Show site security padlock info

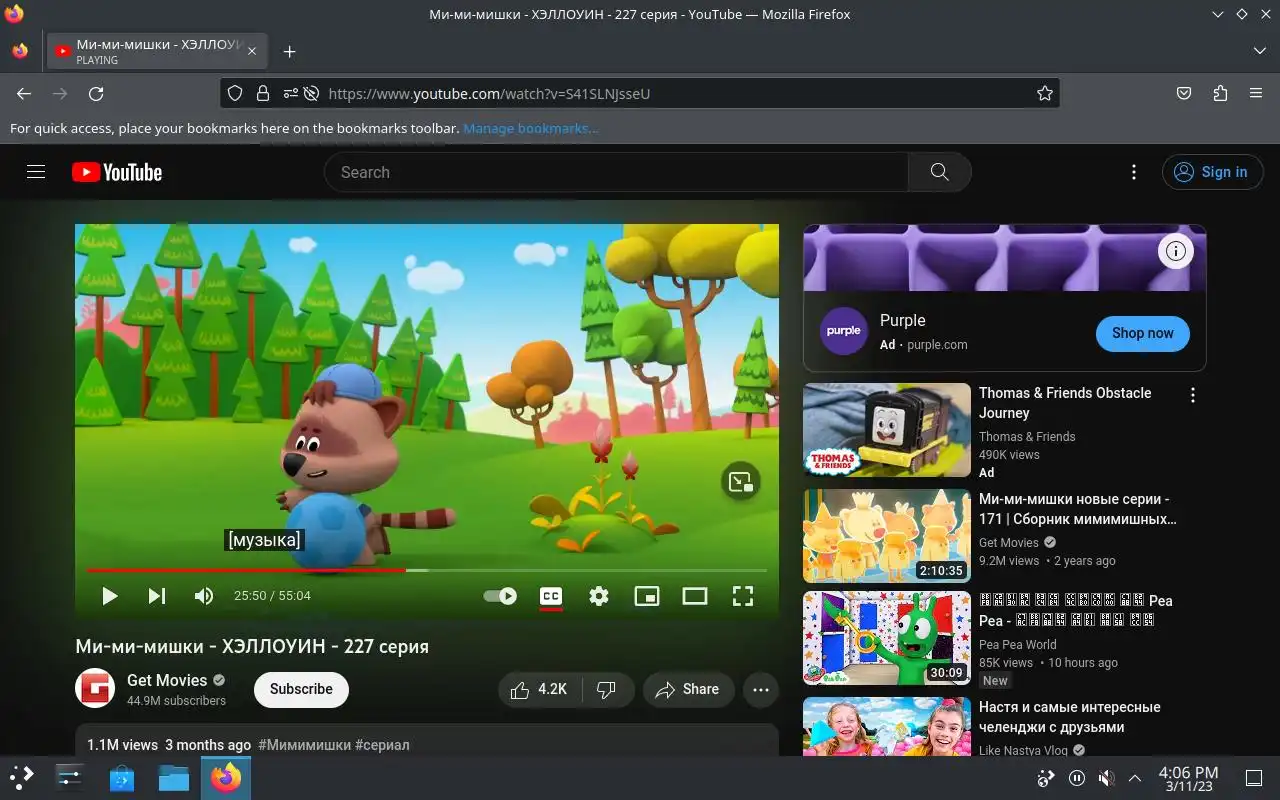[263, 93]
